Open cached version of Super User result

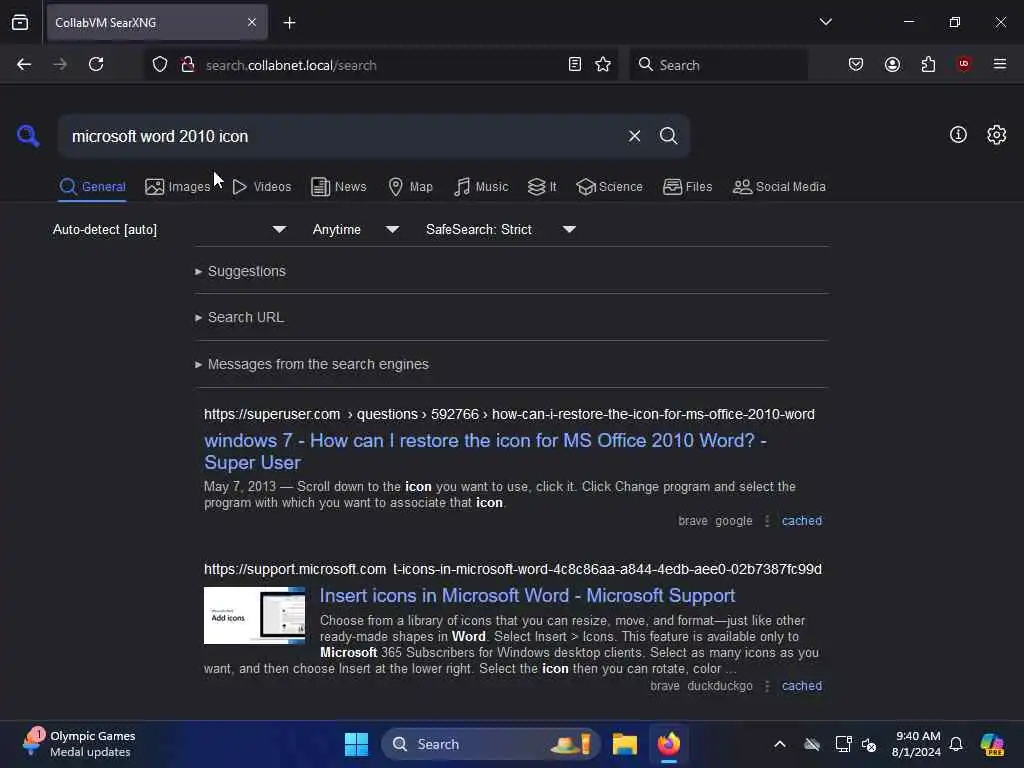[802, 521]
